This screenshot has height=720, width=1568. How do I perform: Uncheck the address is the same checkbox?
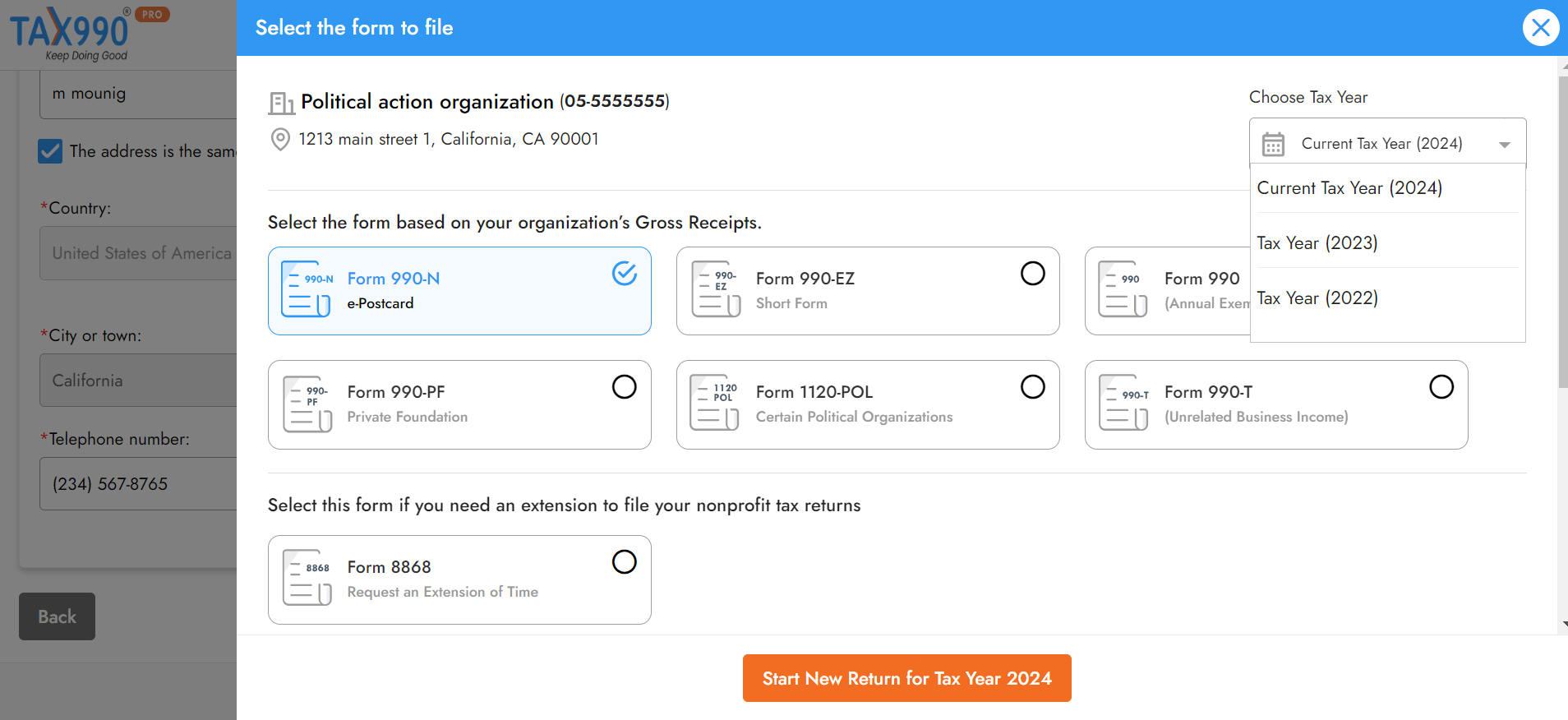(50, 151)
